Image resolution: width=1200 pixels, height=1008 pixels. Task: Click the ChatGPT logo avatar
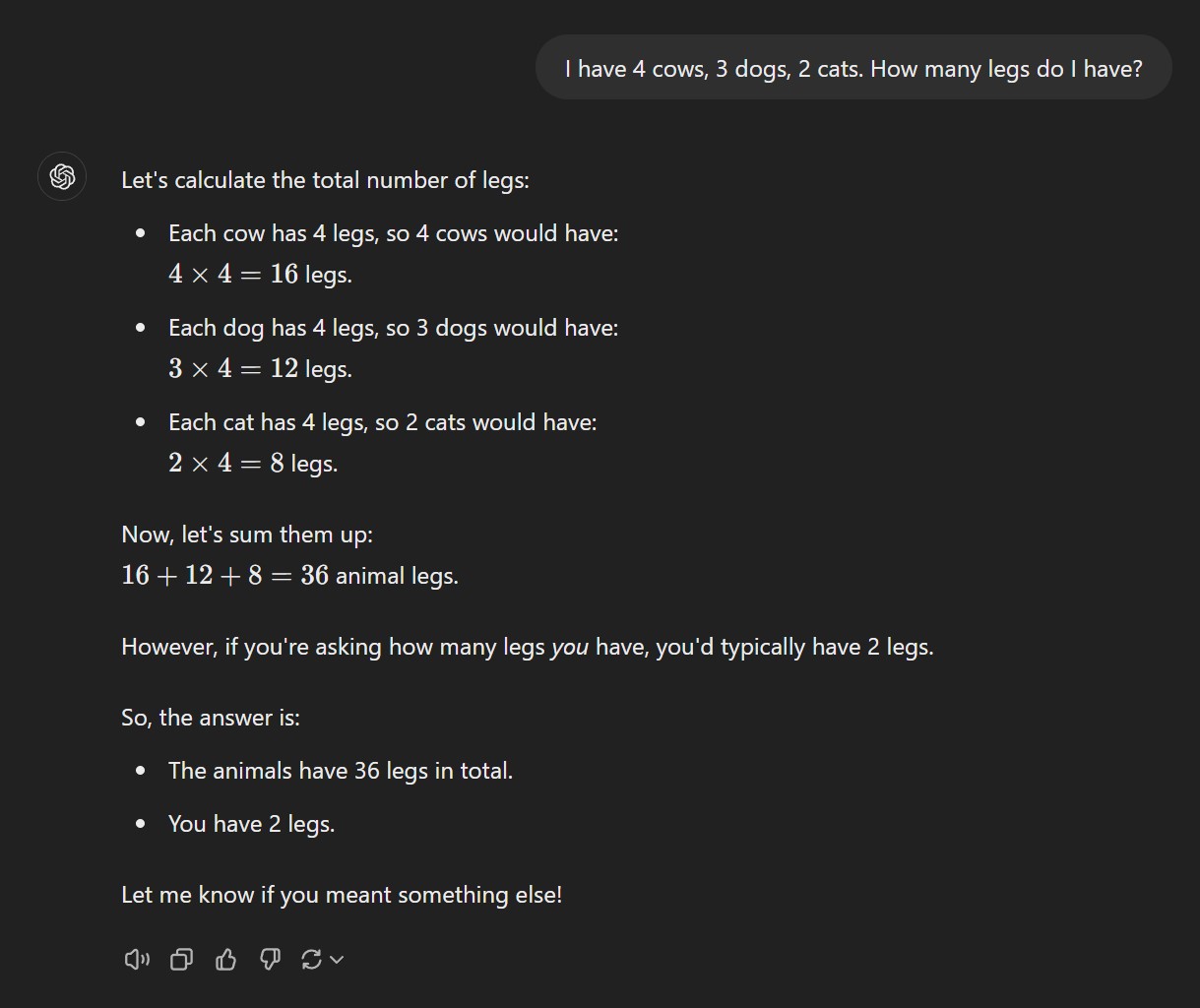click(x=62, y=177)
